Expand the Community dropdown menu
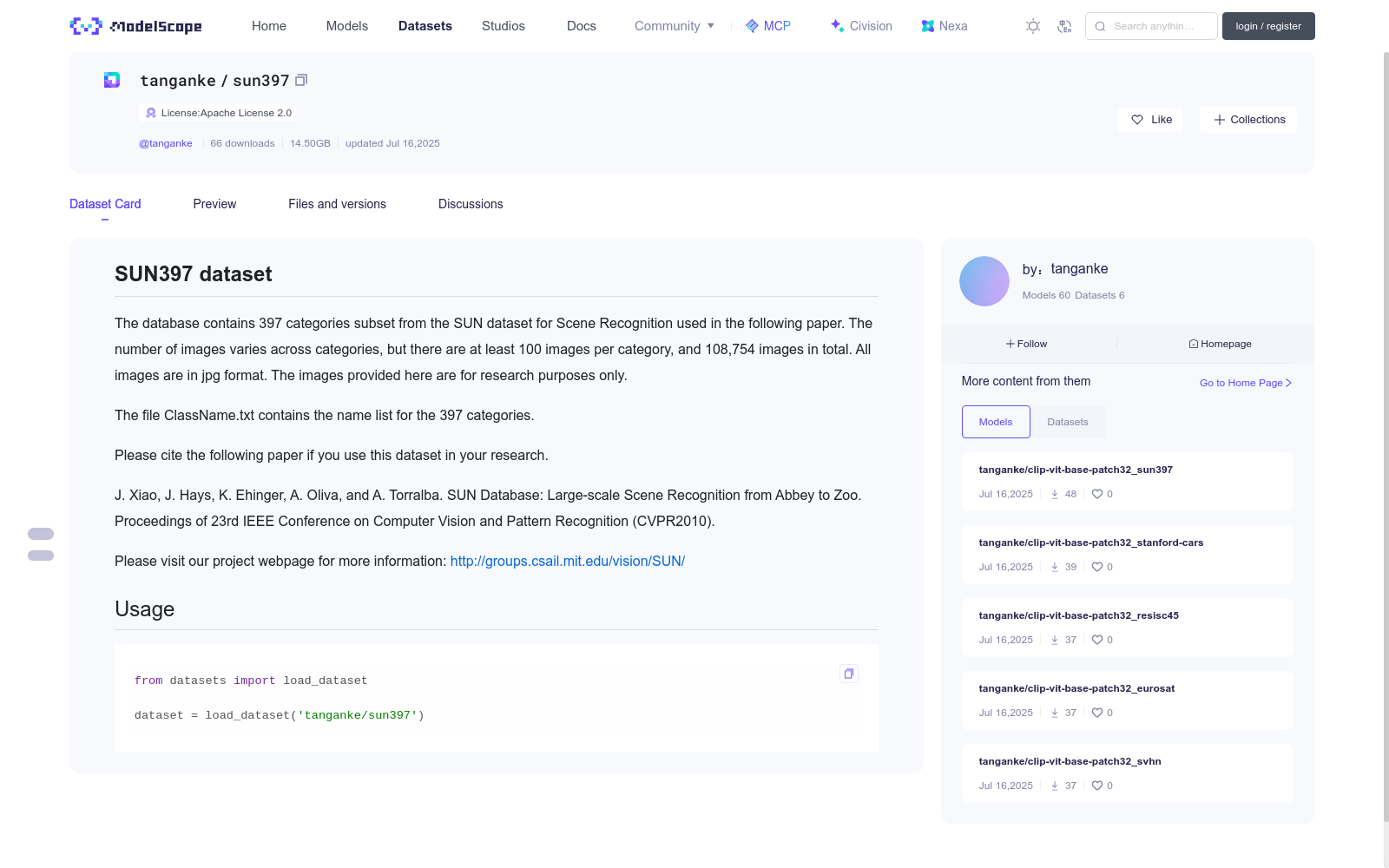Image resolution: width=1389 pixels, height=868 pixels. (675, 26)
